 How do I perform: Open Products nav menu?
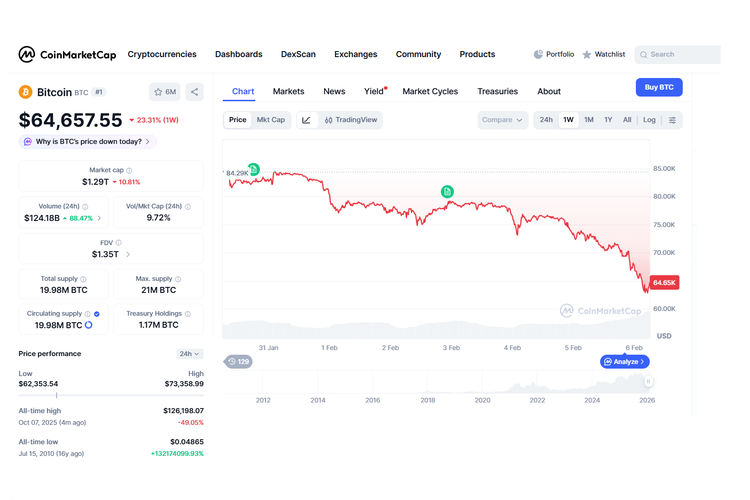pos(477,55)
